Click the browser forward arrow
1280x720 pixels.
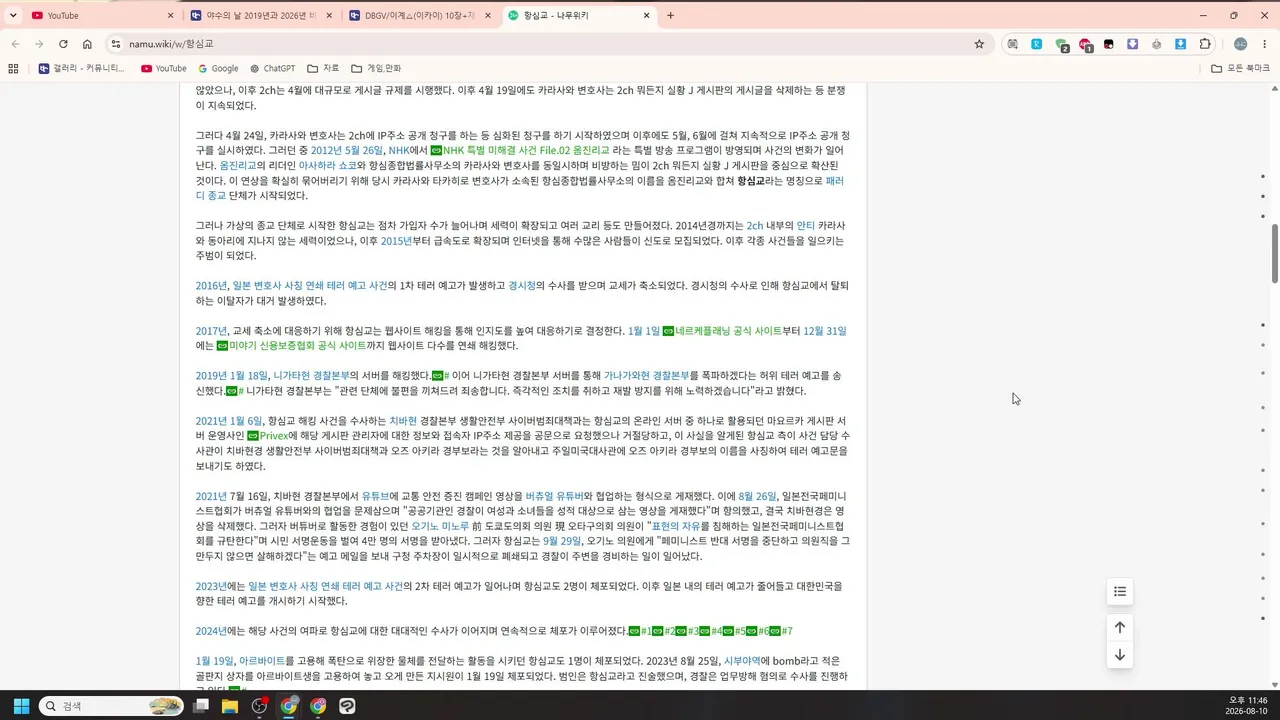point(39,44)
